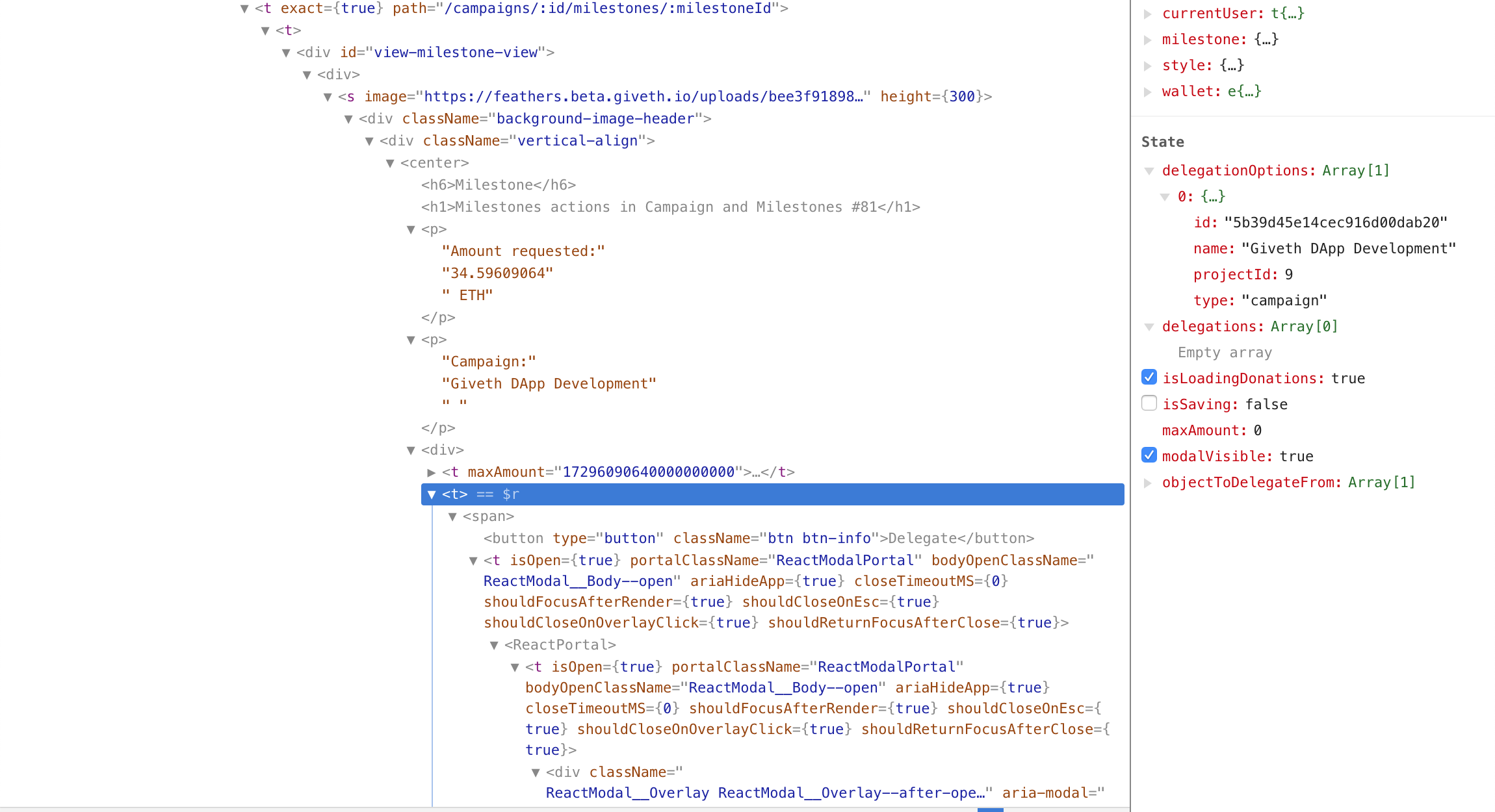
Task: Collapse delegationOptions item 0
Action: 1164,197
